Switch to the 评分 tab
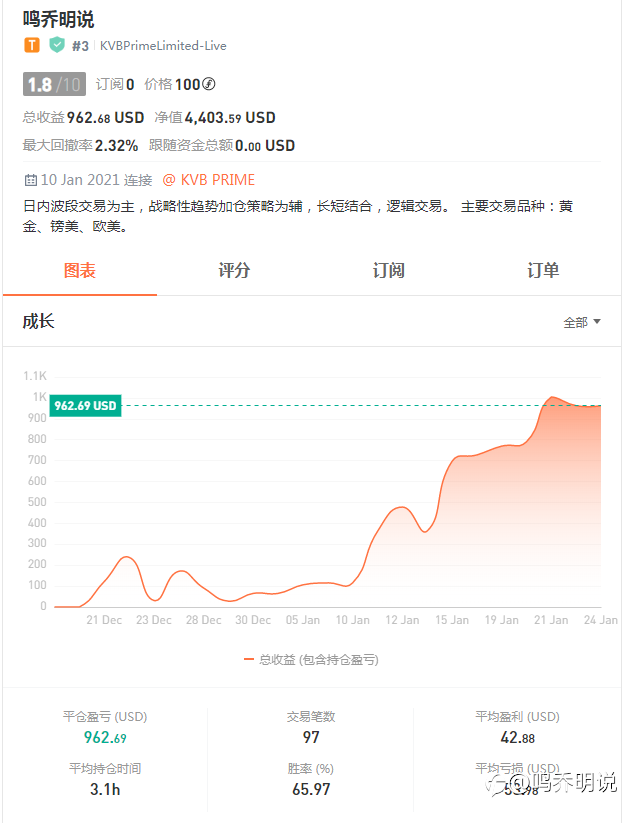The width and height of the screenshot is (623, 823). pyautogui.click(x=234, y=271)
